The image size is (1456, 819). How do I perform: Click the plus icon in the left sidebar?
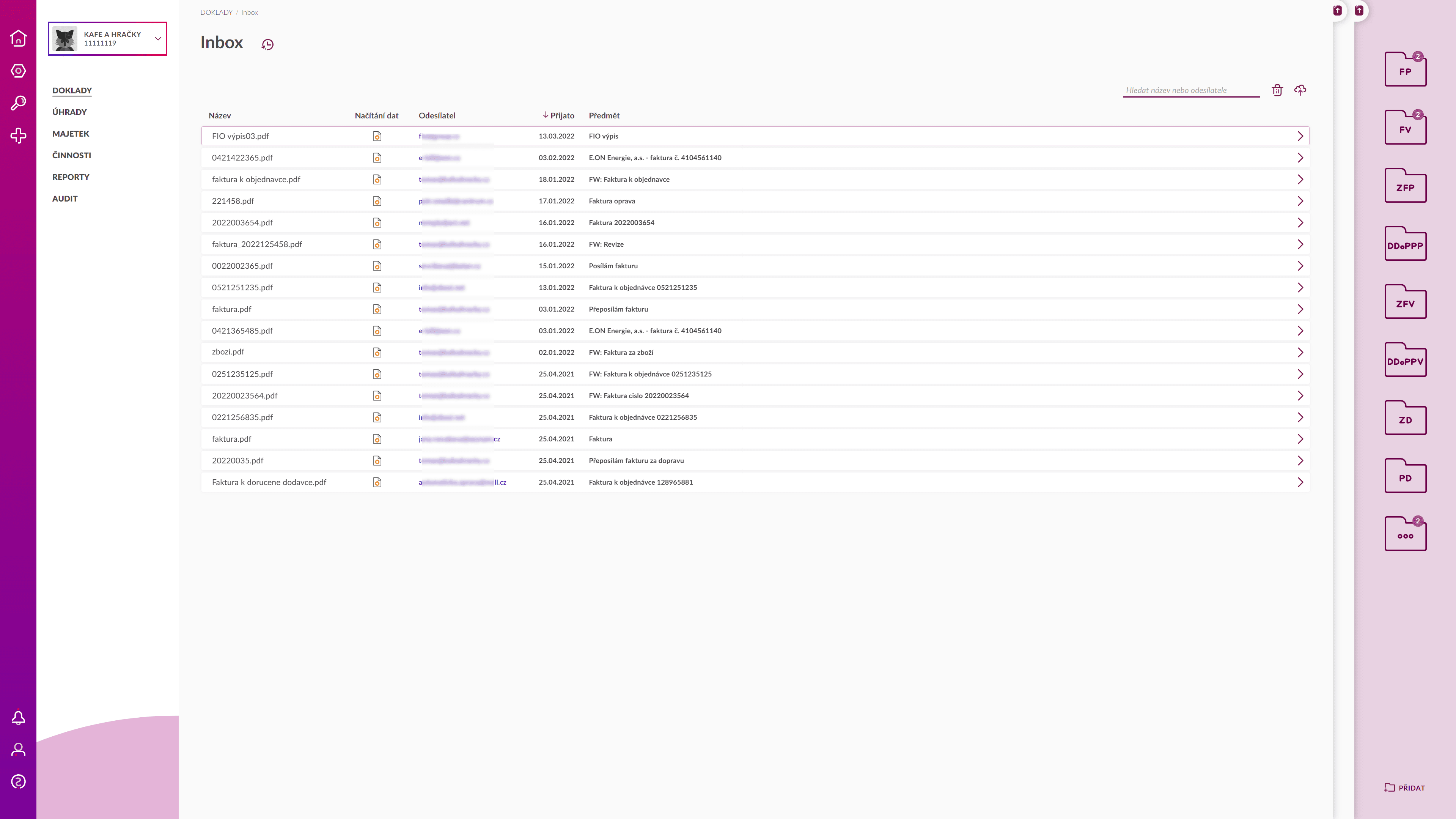pyautogui.click(x=19, y=135)
